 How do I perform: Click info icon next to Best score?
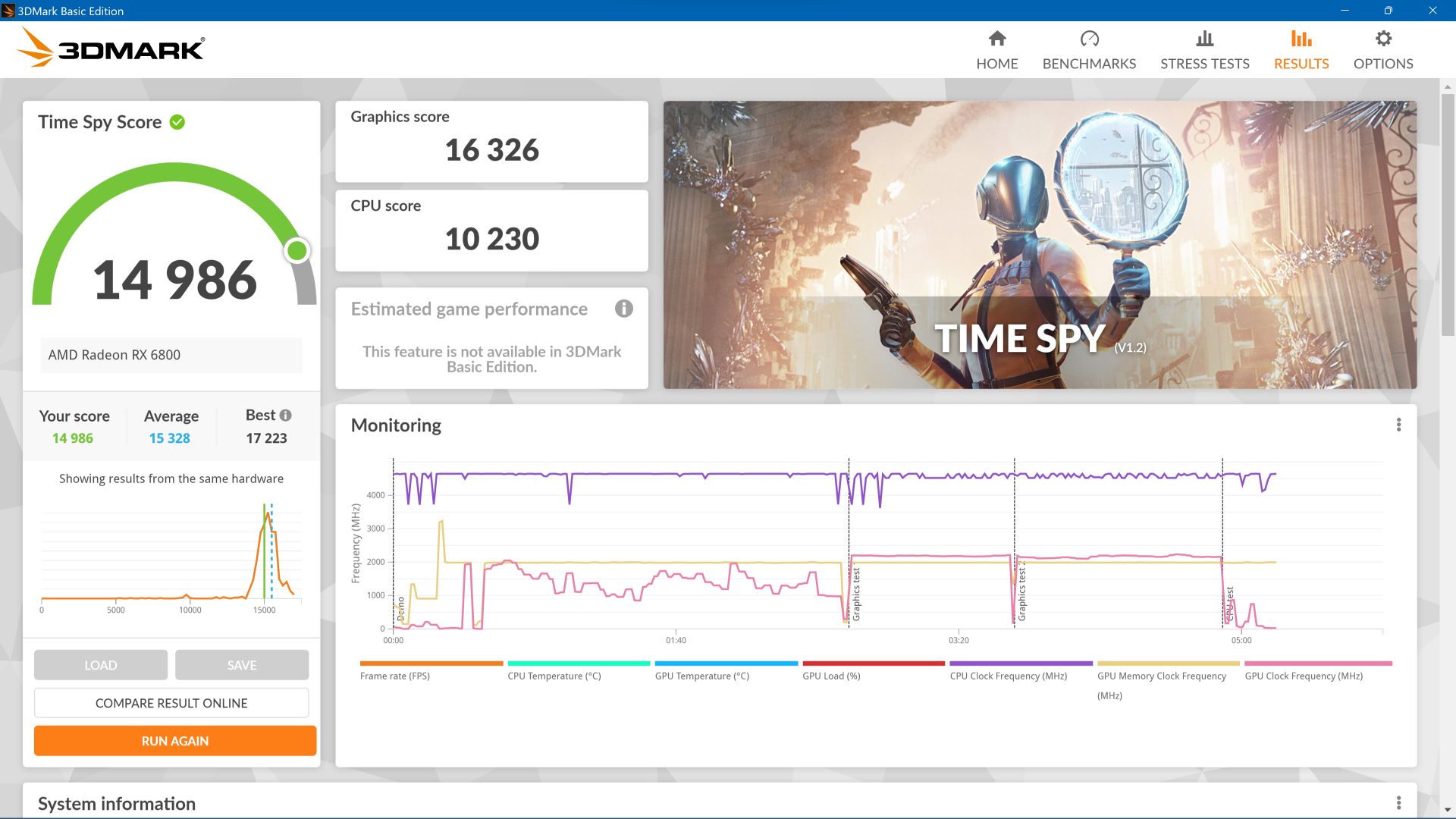tap(286, 416)
